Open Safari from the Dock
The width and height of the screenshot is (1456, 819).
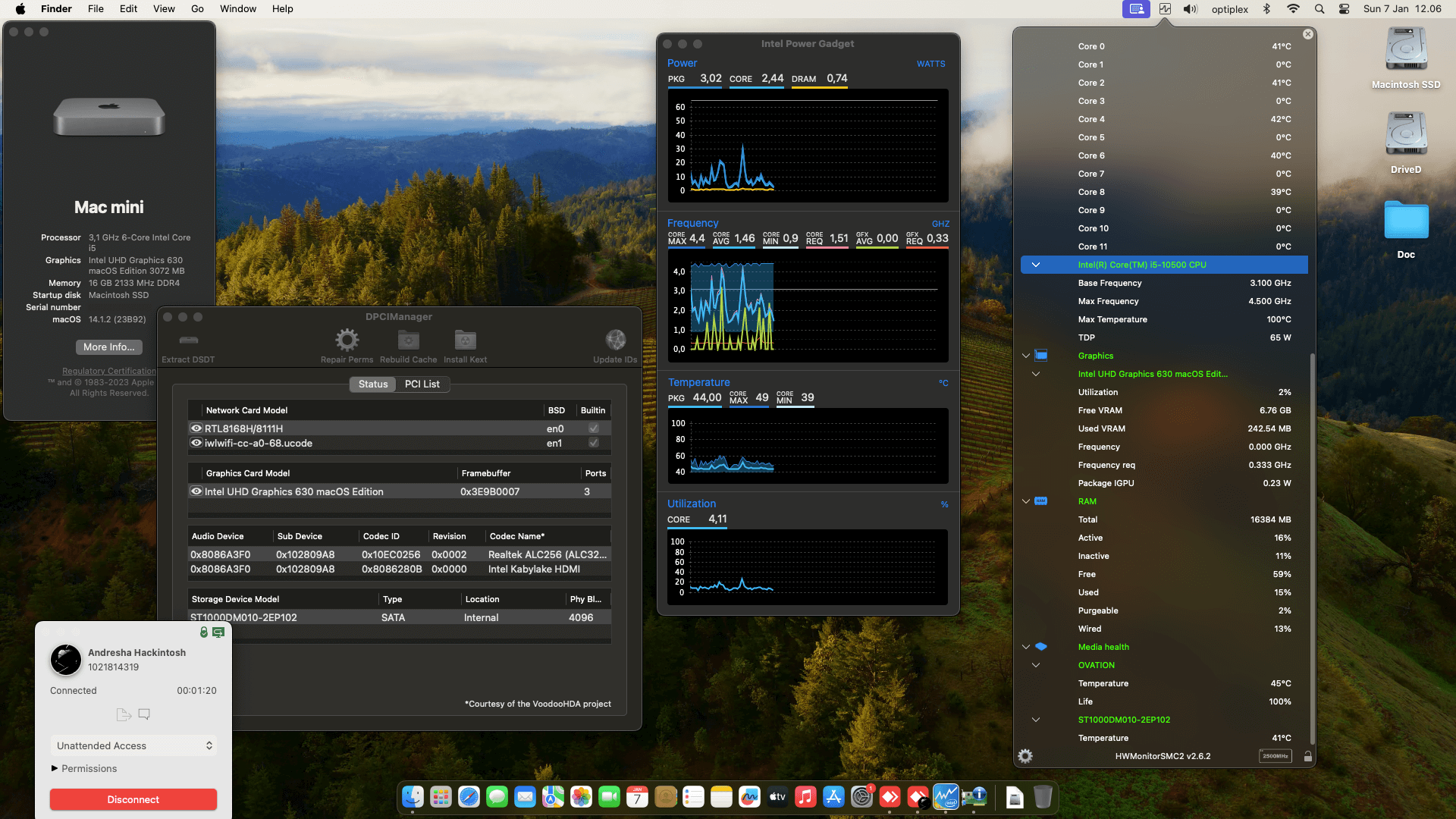coord(469,797)
